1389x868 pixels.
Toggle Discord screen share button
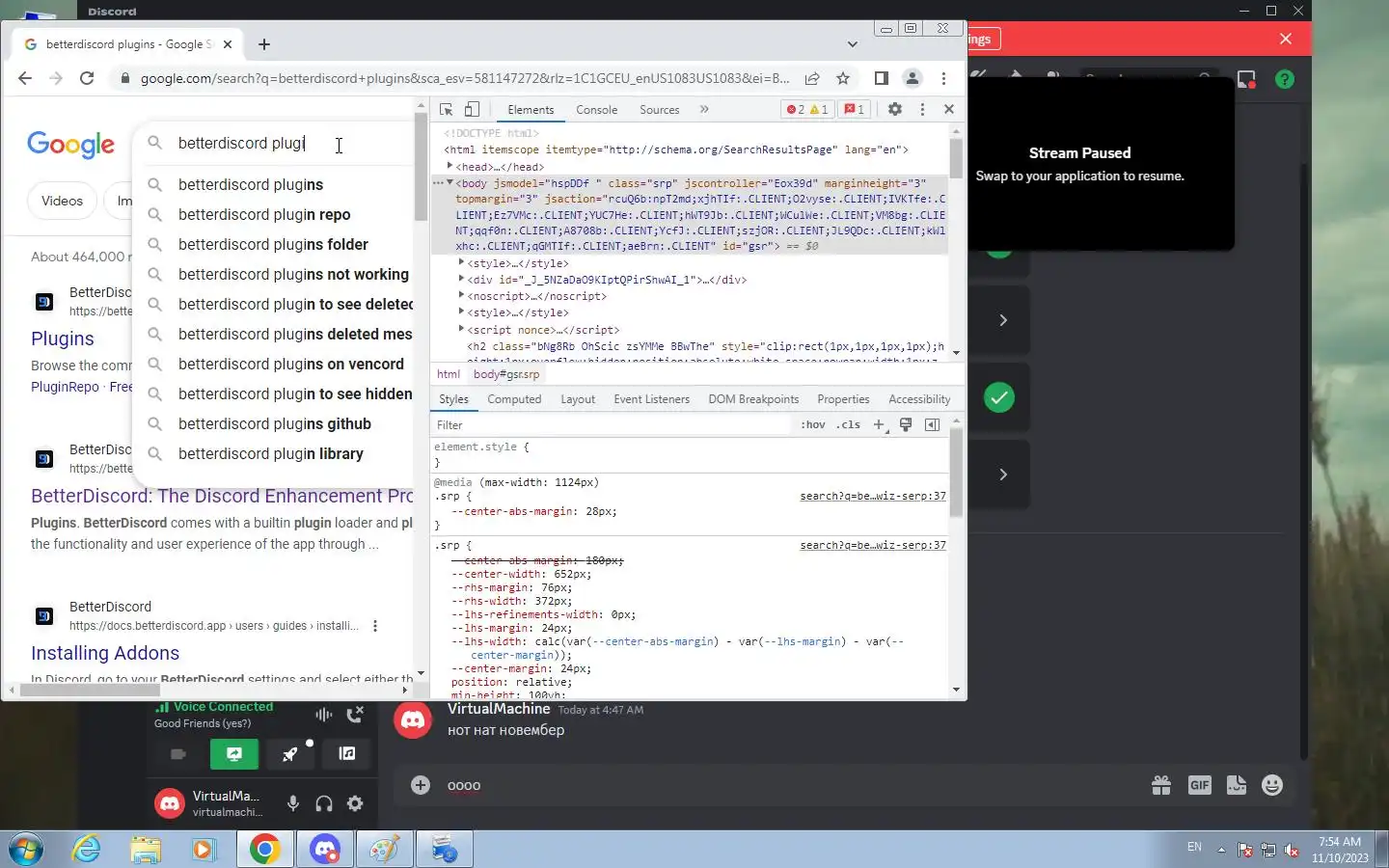(233, 754)
